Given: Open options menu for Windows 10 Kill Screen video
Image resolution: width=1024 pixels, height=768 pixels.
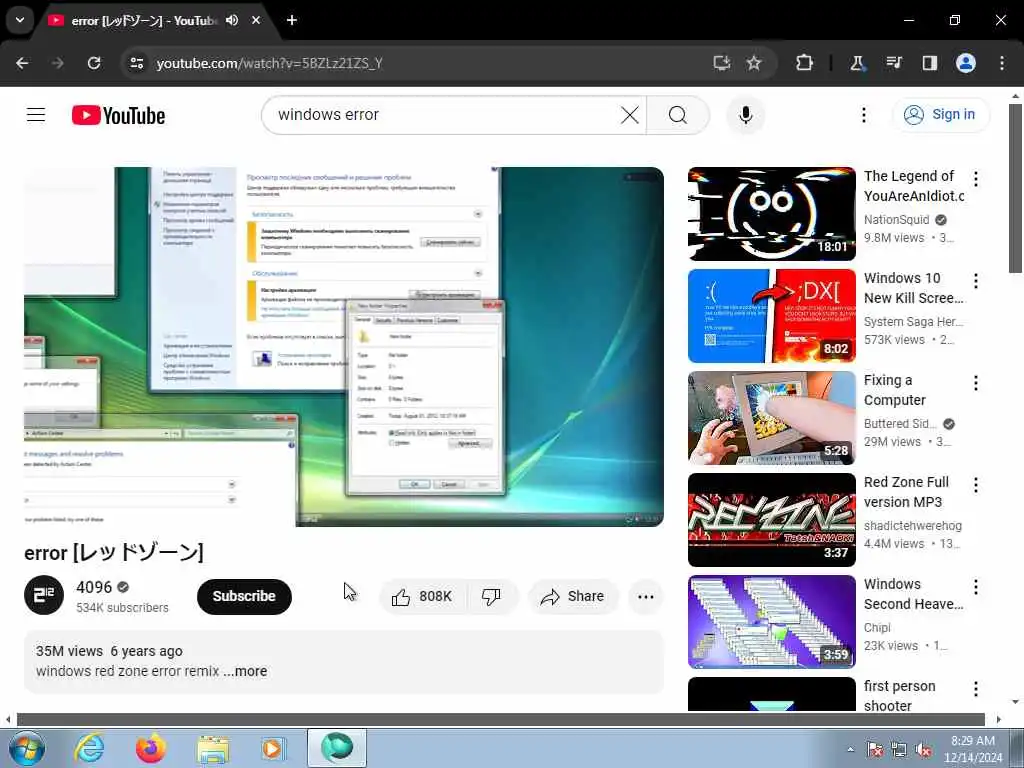Looking at the screenshot, I should click(976, 281).
